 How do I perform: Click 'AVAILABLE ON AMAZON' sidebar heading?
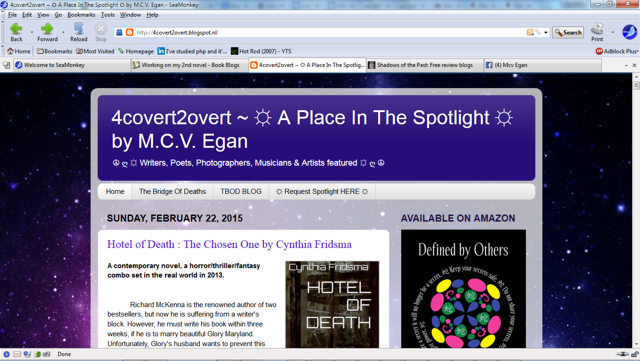[x=458, y=218]
